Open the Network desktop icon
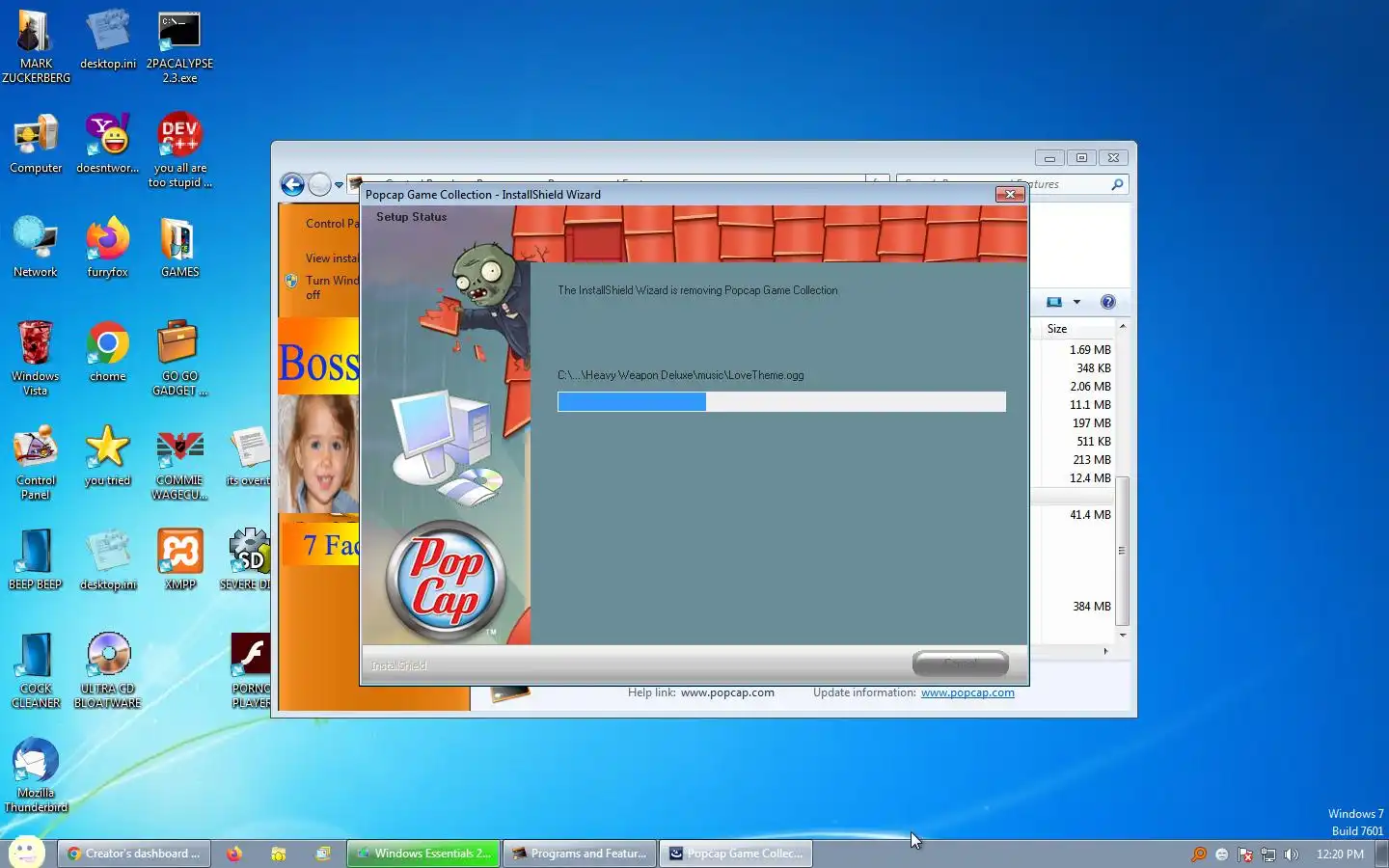The image size is (1389, 868). click(36, 248)
